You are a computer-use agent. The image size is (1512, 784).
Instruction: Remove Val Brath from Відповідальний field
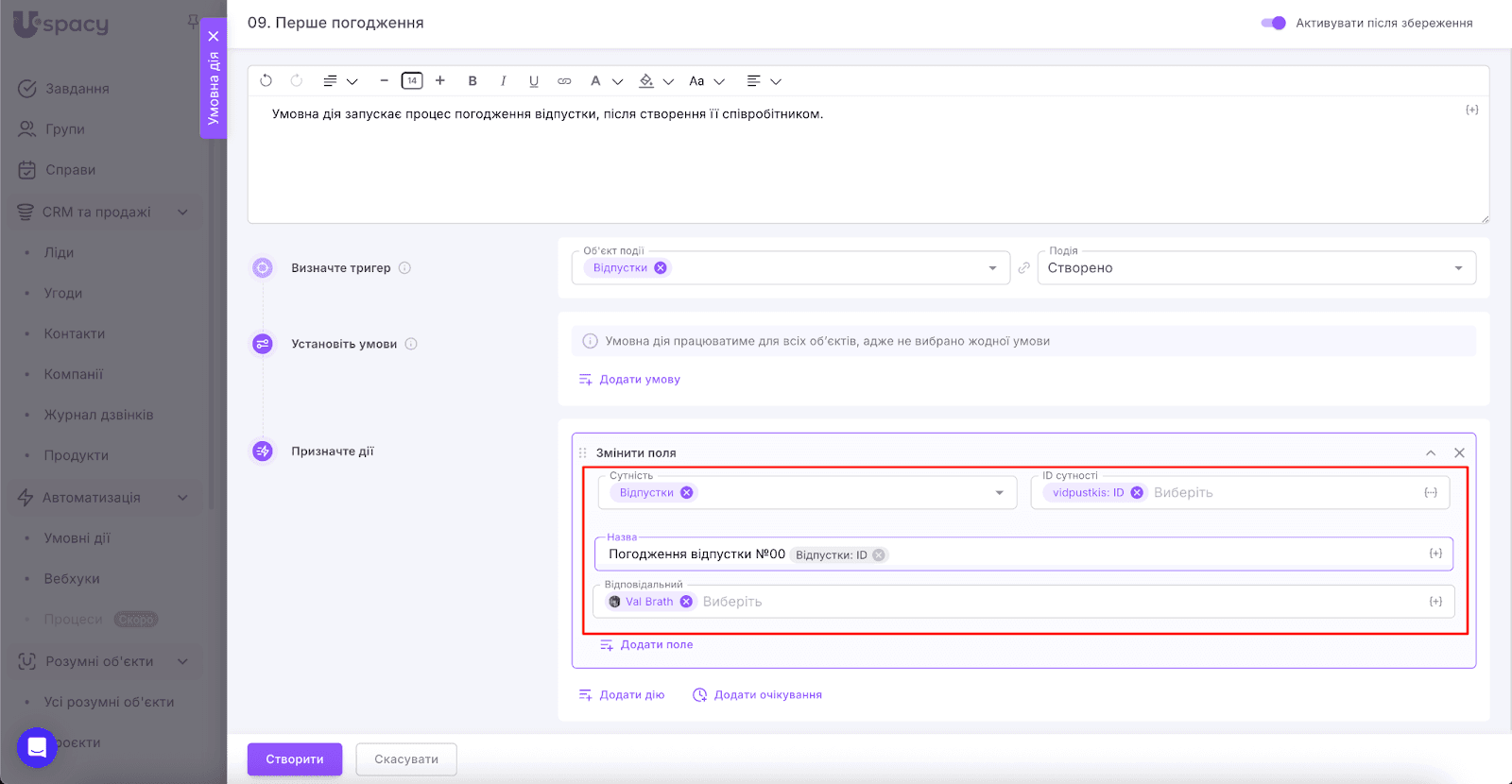pos(686,602)
